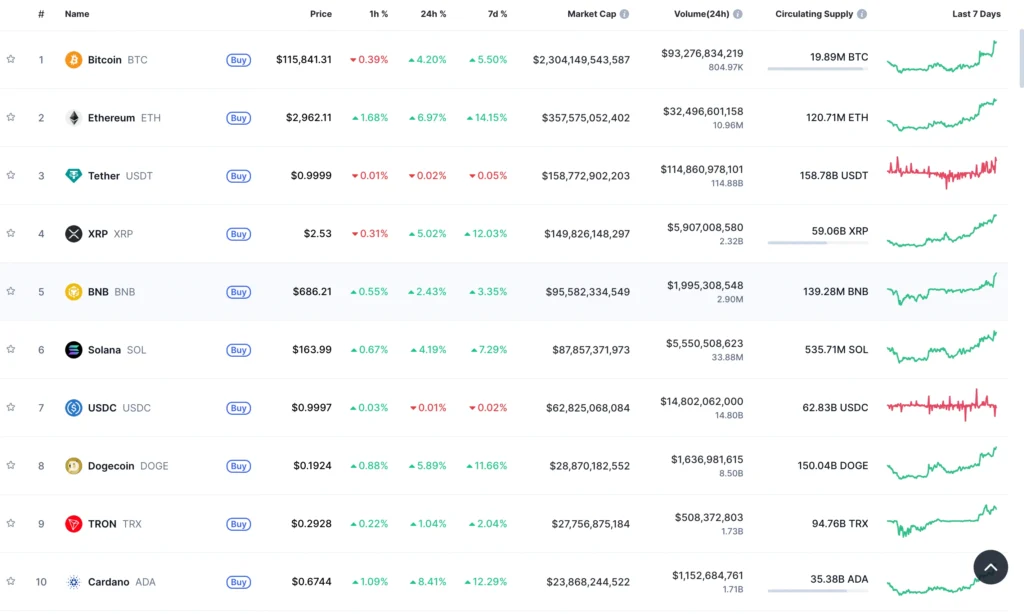The width and height of the screenshot is (1024, 614).
Task: Add Tether to watchlist with star
Action: 10,175
